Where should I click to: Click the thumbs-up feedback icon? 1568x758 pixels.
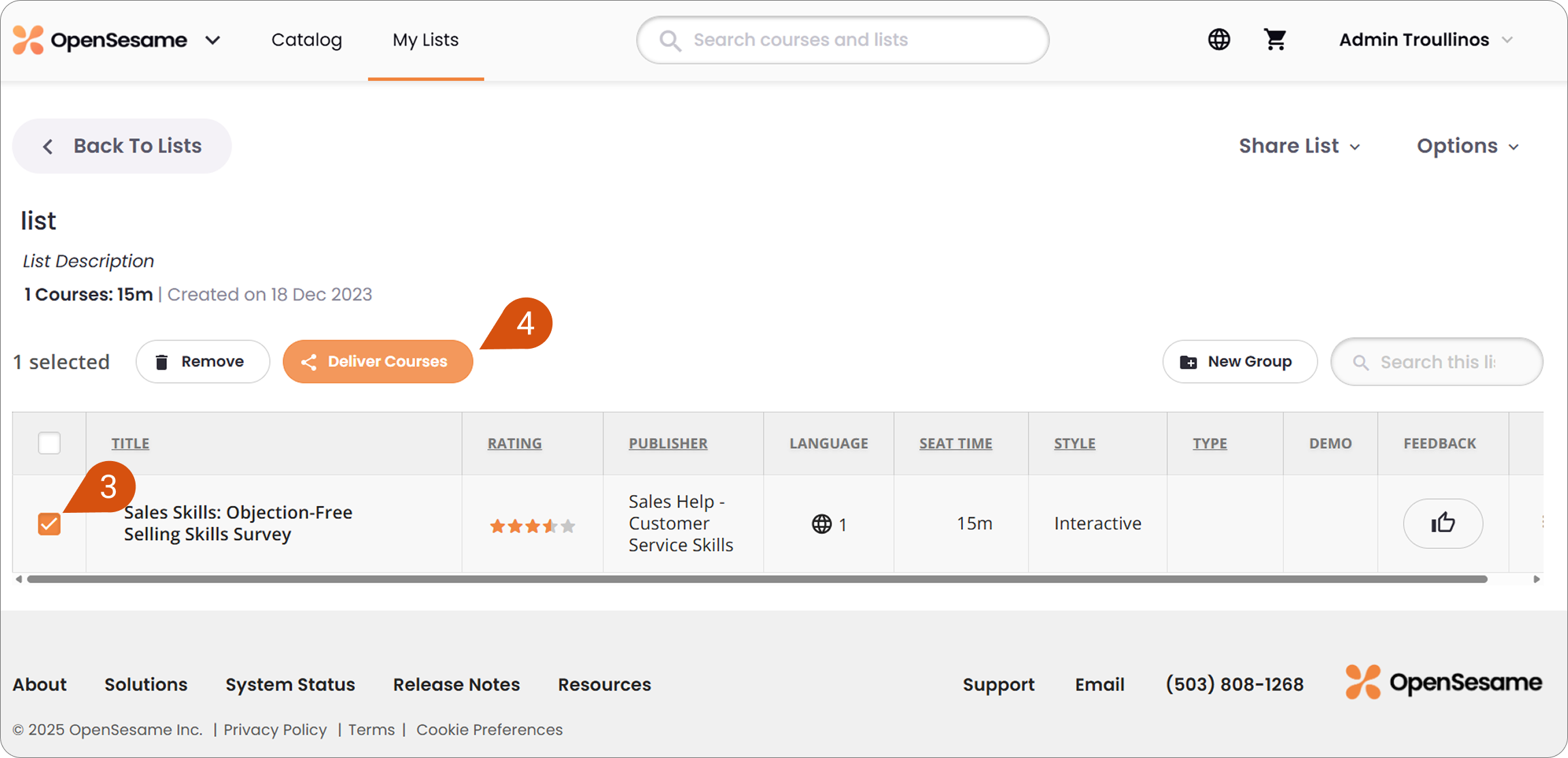pos(1443,523)
